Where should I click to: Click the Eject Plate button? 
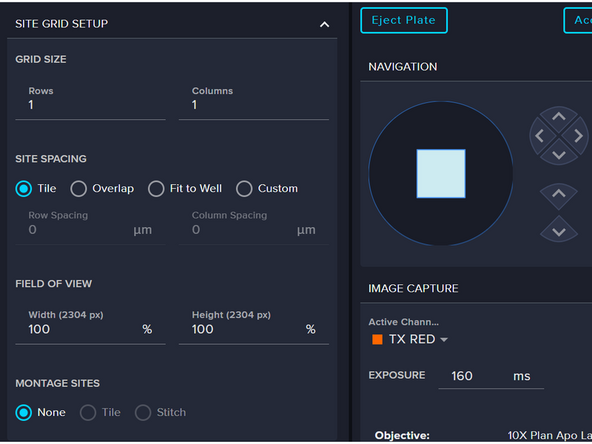point(404,20)
